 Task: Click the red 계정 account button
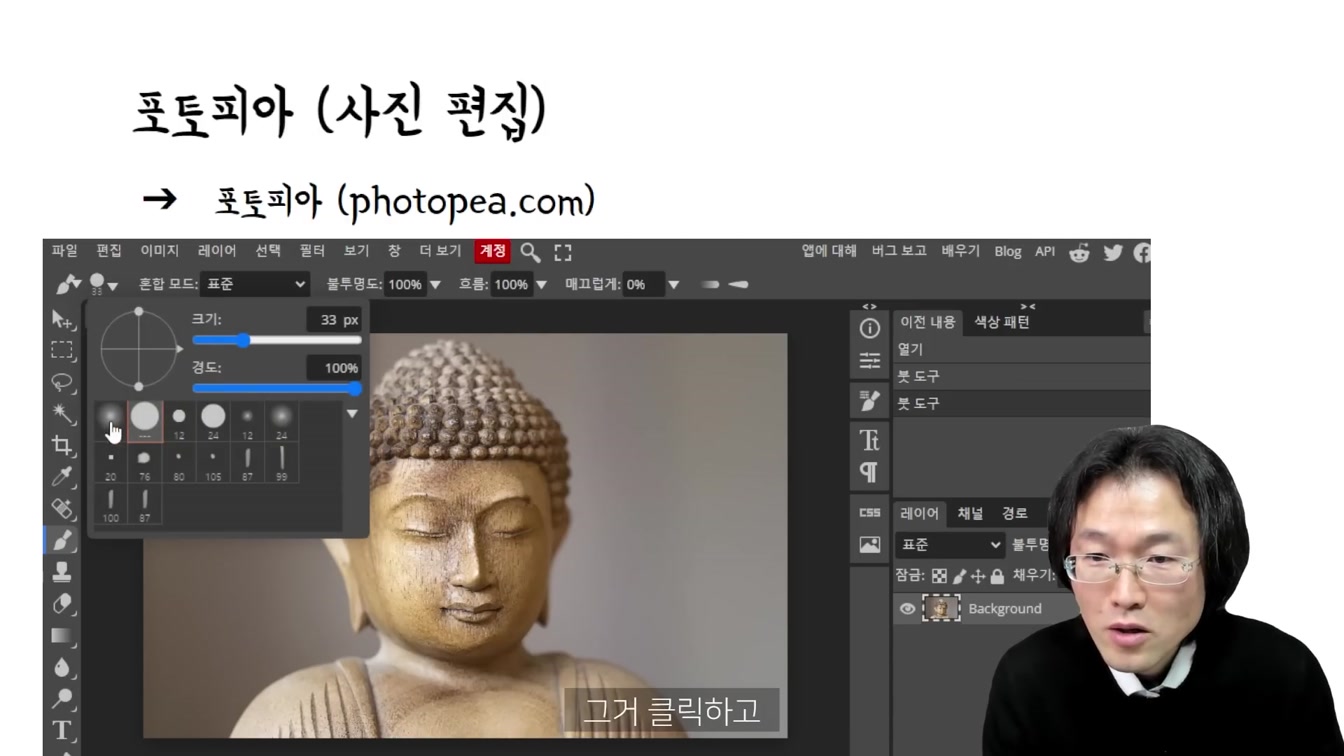tap(492, 251)
